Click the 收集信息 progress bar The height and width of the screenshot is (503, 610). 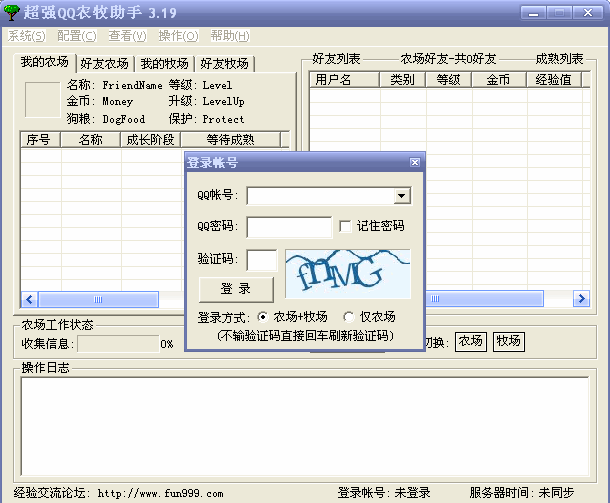tap(118, 344)
